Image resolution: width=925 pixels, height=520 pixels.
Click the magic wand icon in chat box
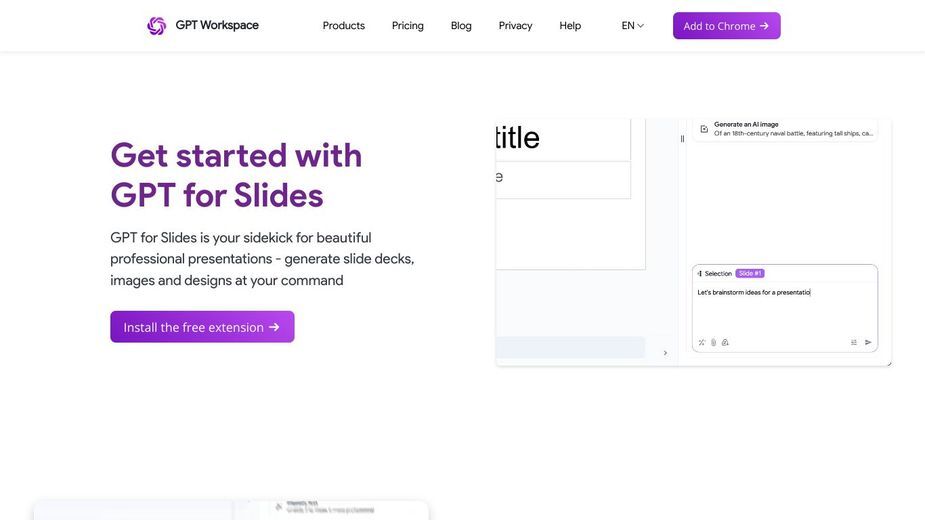[701, 342]
